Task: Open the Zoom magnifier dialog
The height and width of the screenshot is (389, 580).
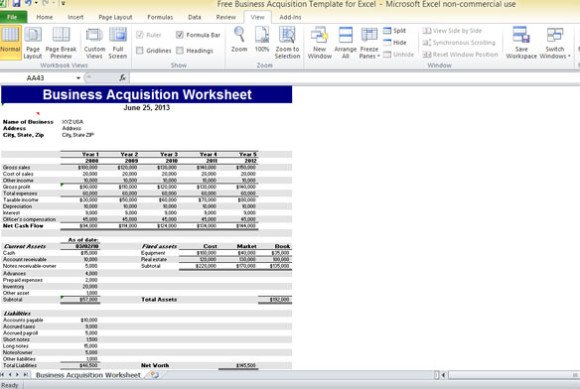Action: [x=239, y=40]
